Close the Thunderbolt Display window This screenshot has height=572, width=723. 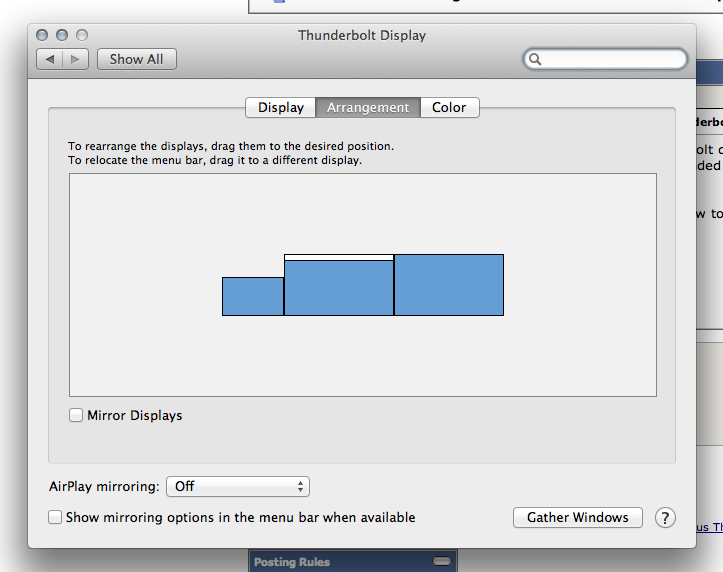point(42,35)
